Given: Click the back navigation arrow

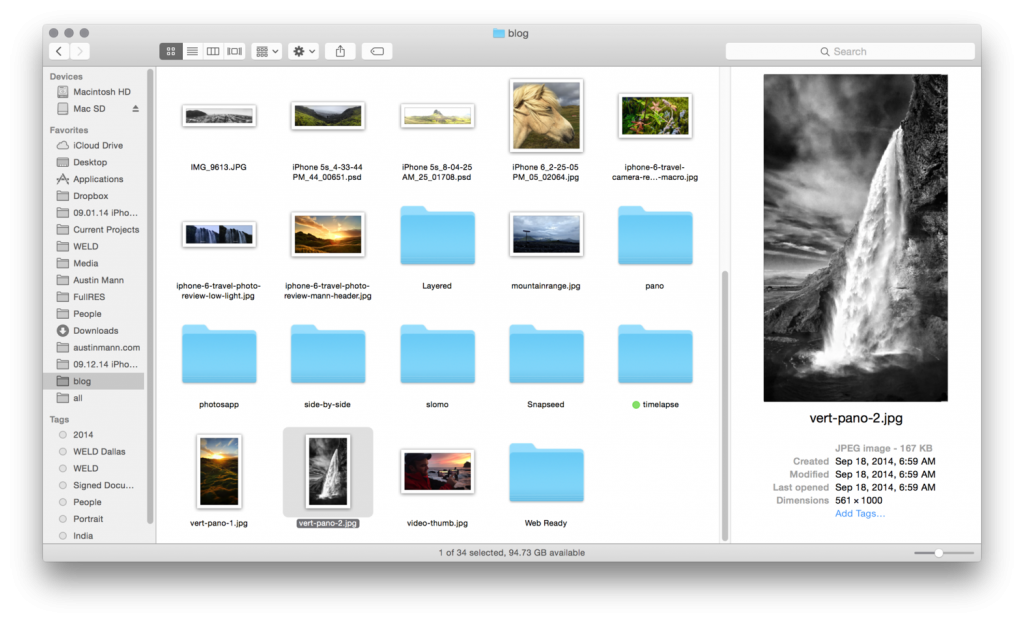Looking at the screenshot, I should coord(57,51).
